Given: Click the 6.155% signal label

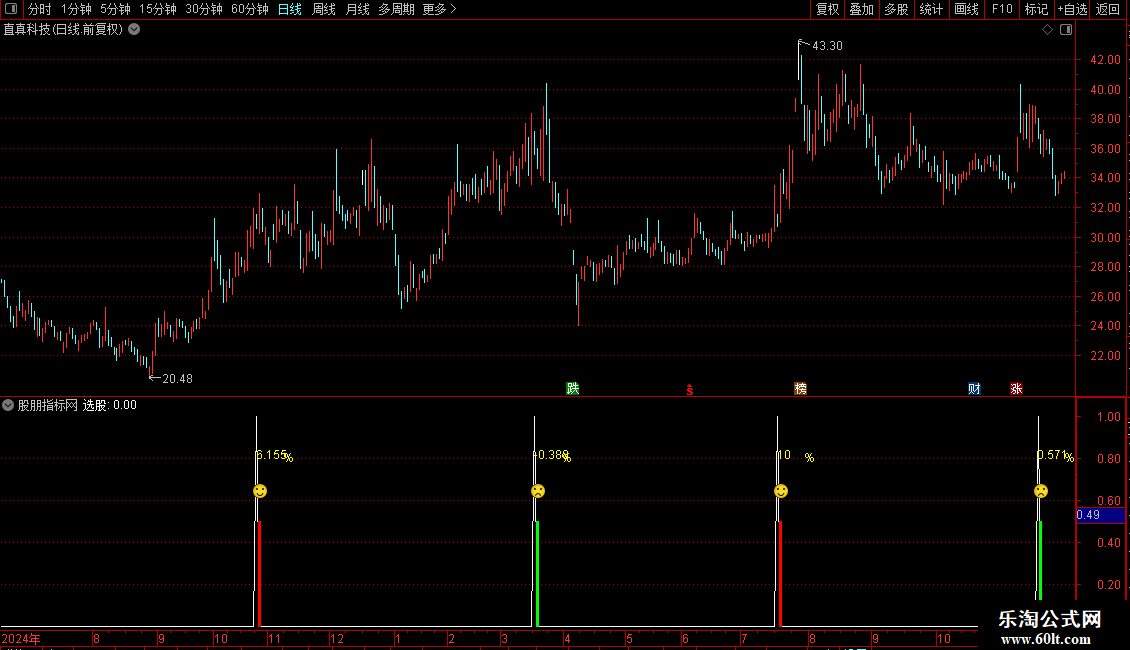Looking at the screenshot, I should coord(275,455).
